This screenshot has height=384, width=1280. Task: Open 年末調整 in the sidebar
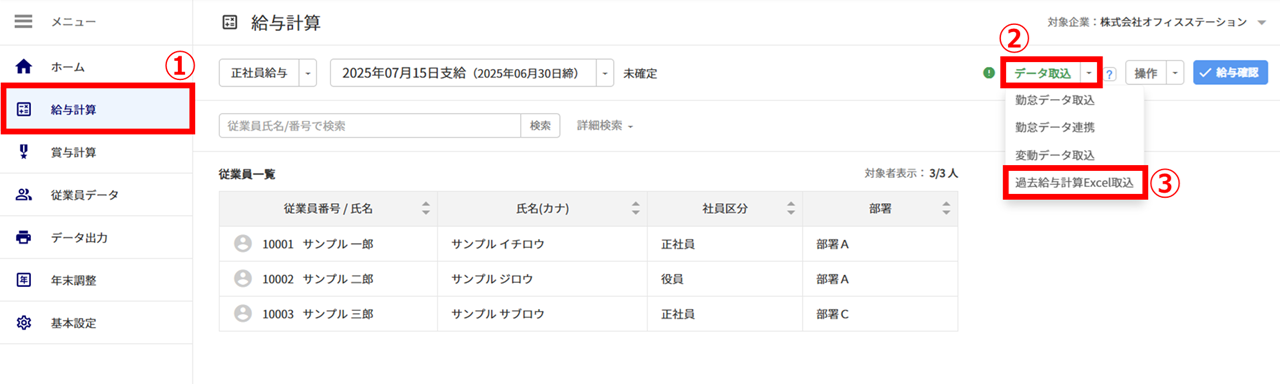coord(96,280)
